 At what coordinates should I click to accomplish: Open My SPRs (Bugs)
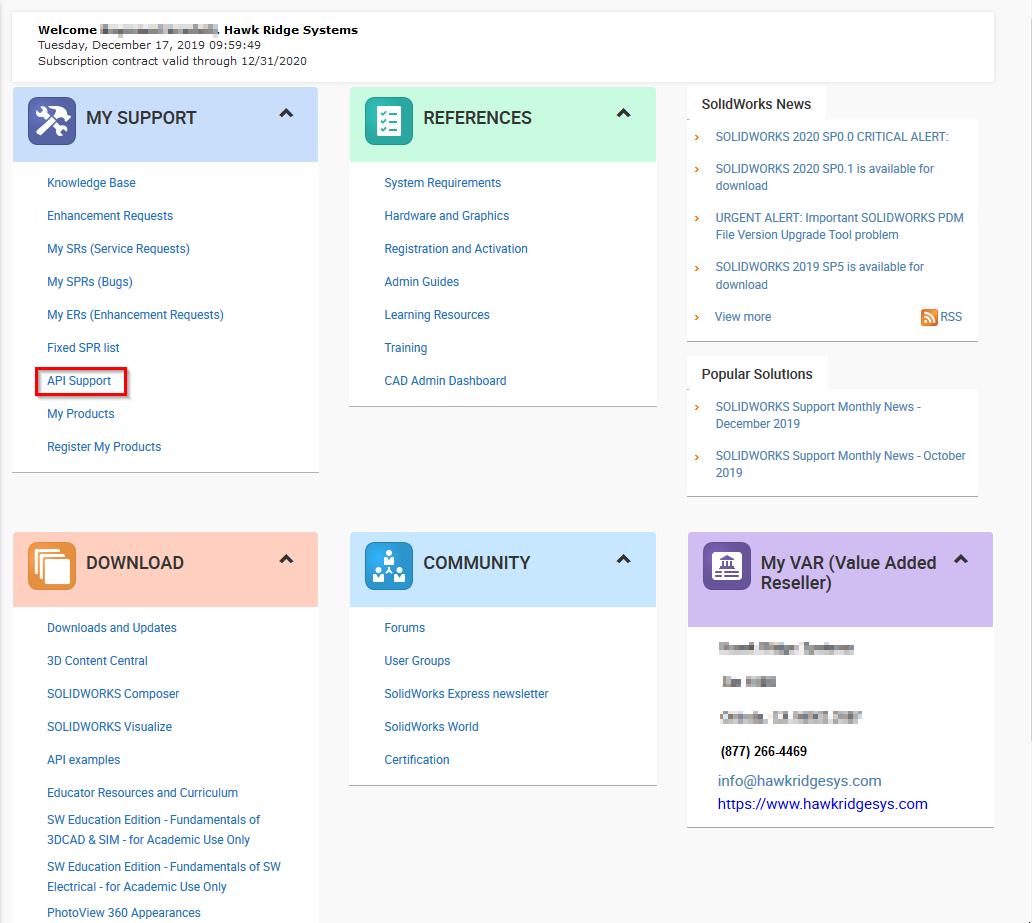point(90,282)
